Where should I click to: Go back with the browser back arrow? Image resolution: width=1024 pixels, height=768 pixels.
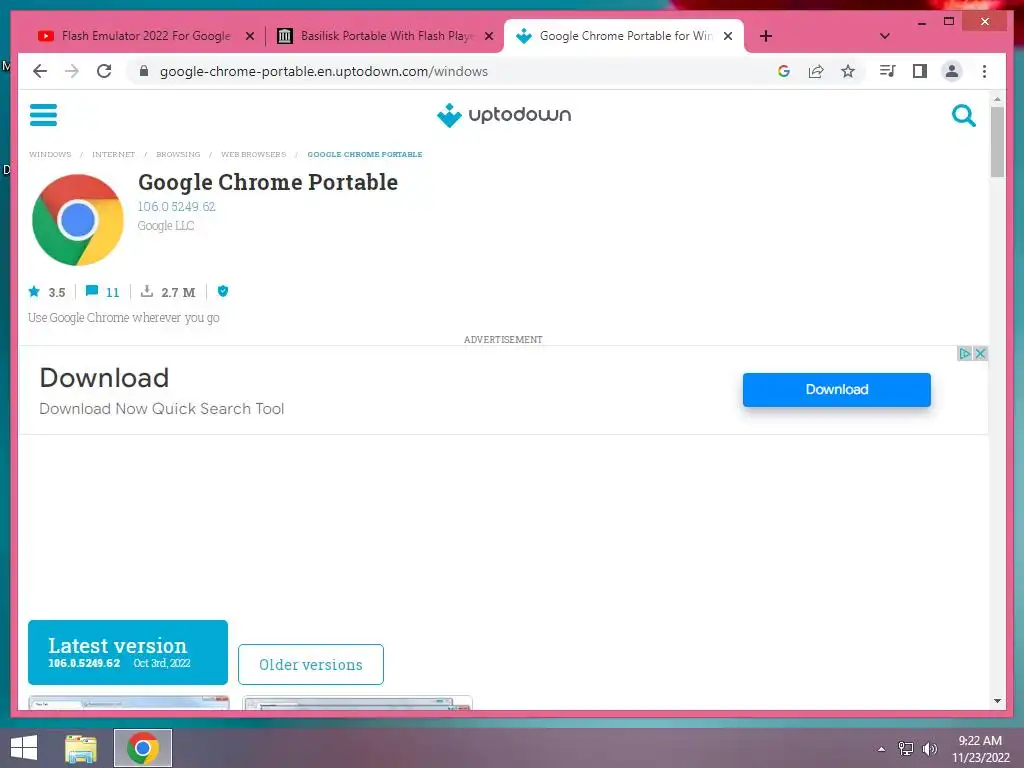(x=40, y=71)
